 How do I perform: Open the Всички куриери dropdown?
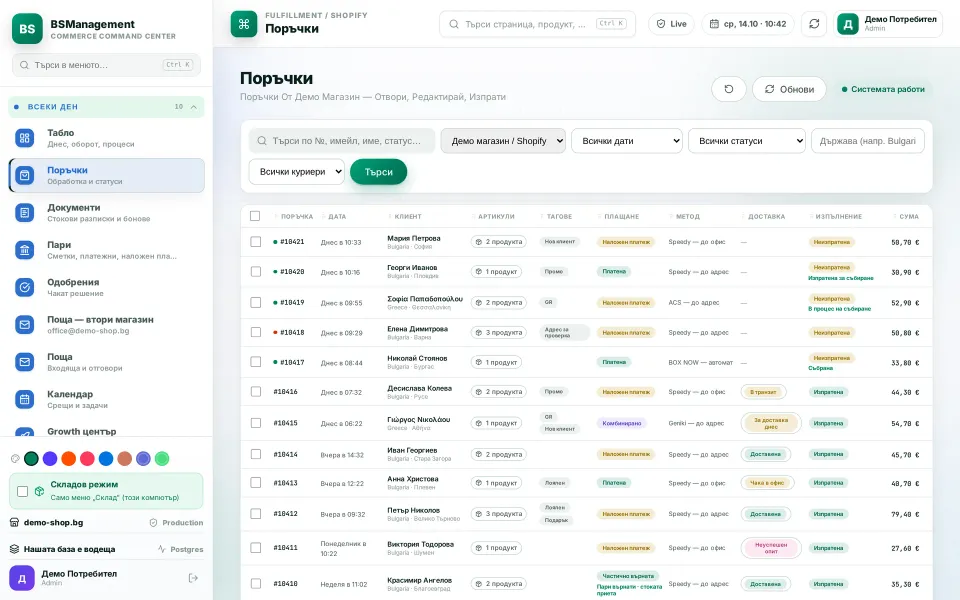coord(296,172)
